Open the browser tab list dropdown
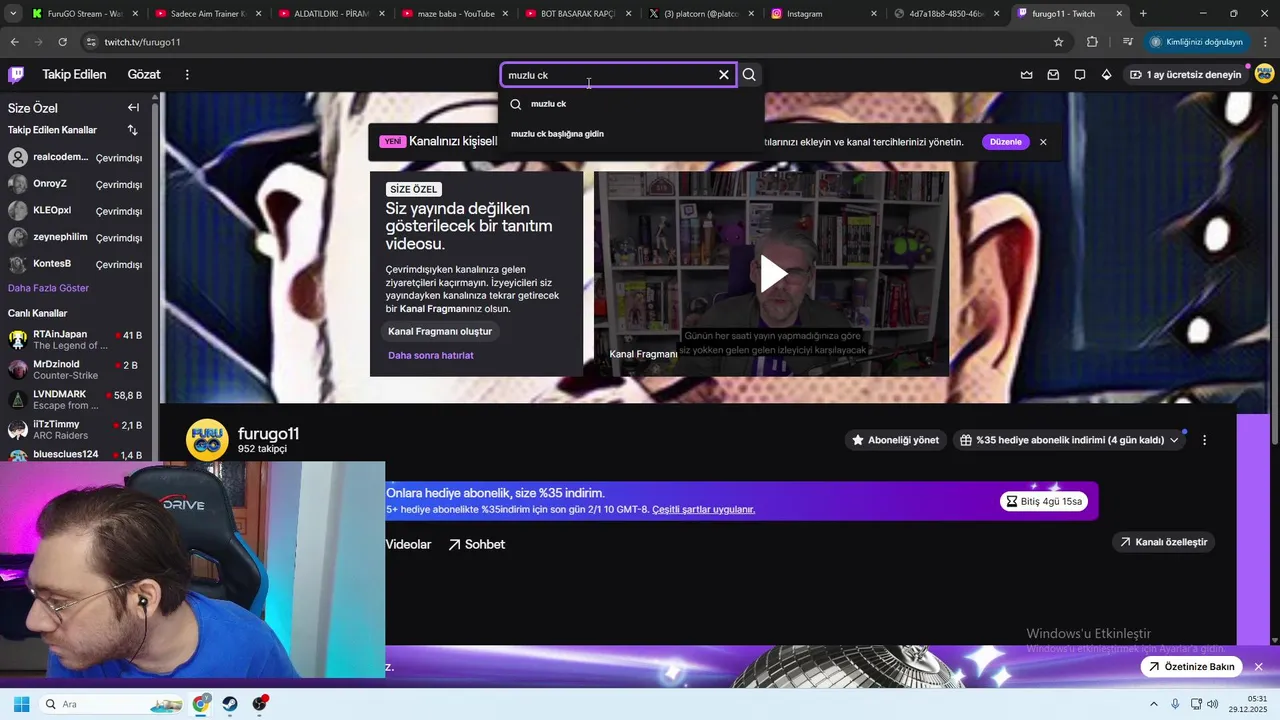This screenshot has width=1280, height=720. [12, 14]
